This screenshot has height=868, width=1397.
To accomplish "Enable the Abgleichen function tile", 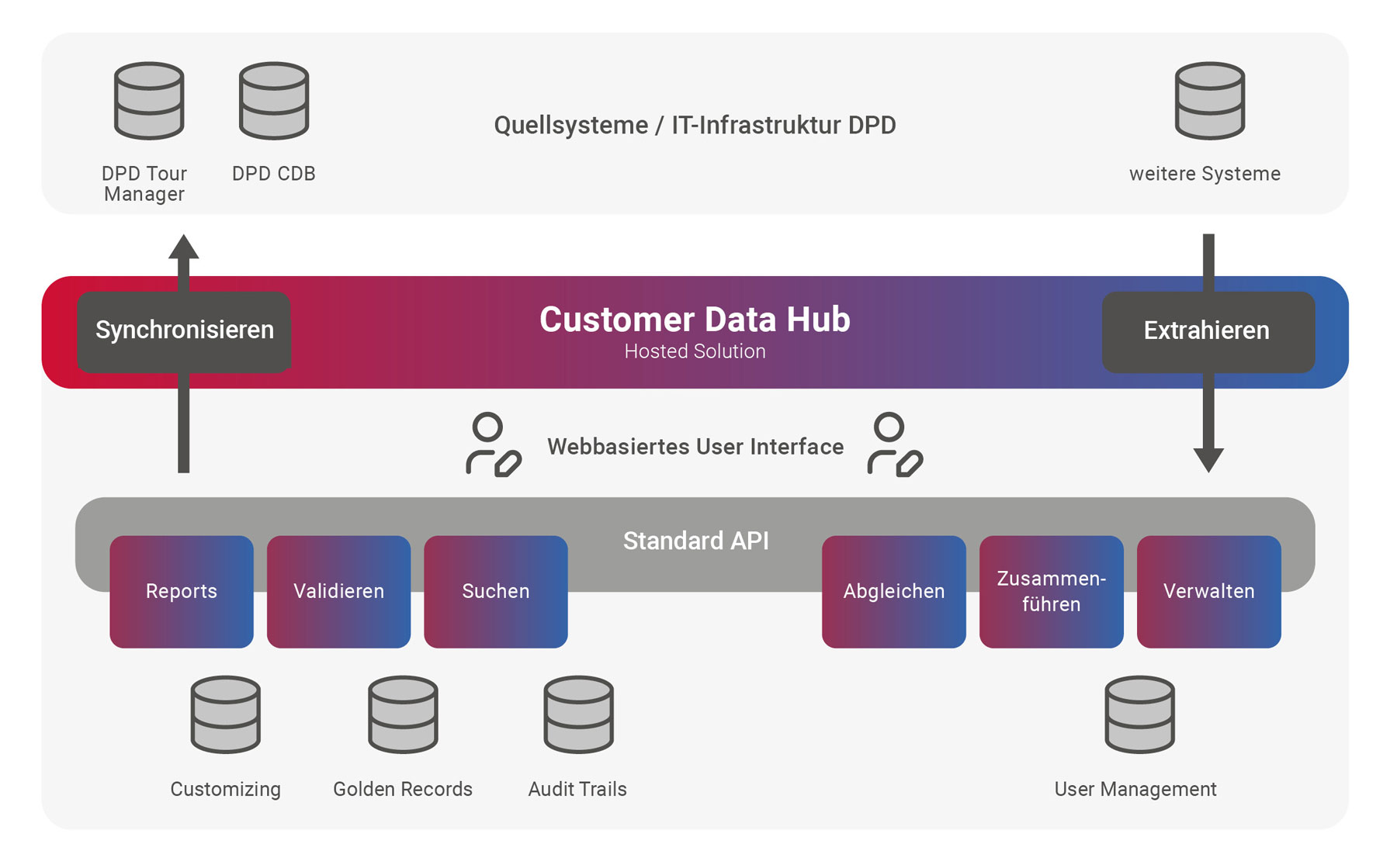I will 893,590.
